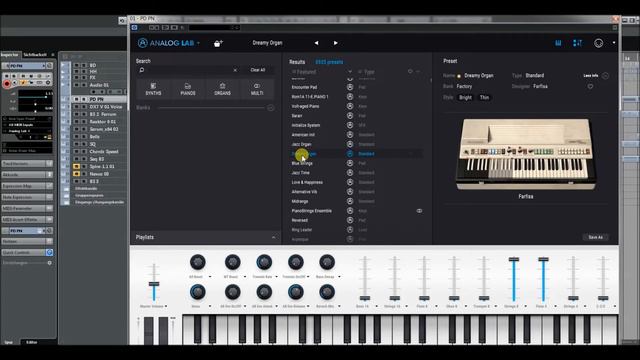Click instrument icon beside Love & Happiness
The image size is (640, 360).
click(350, 182)
